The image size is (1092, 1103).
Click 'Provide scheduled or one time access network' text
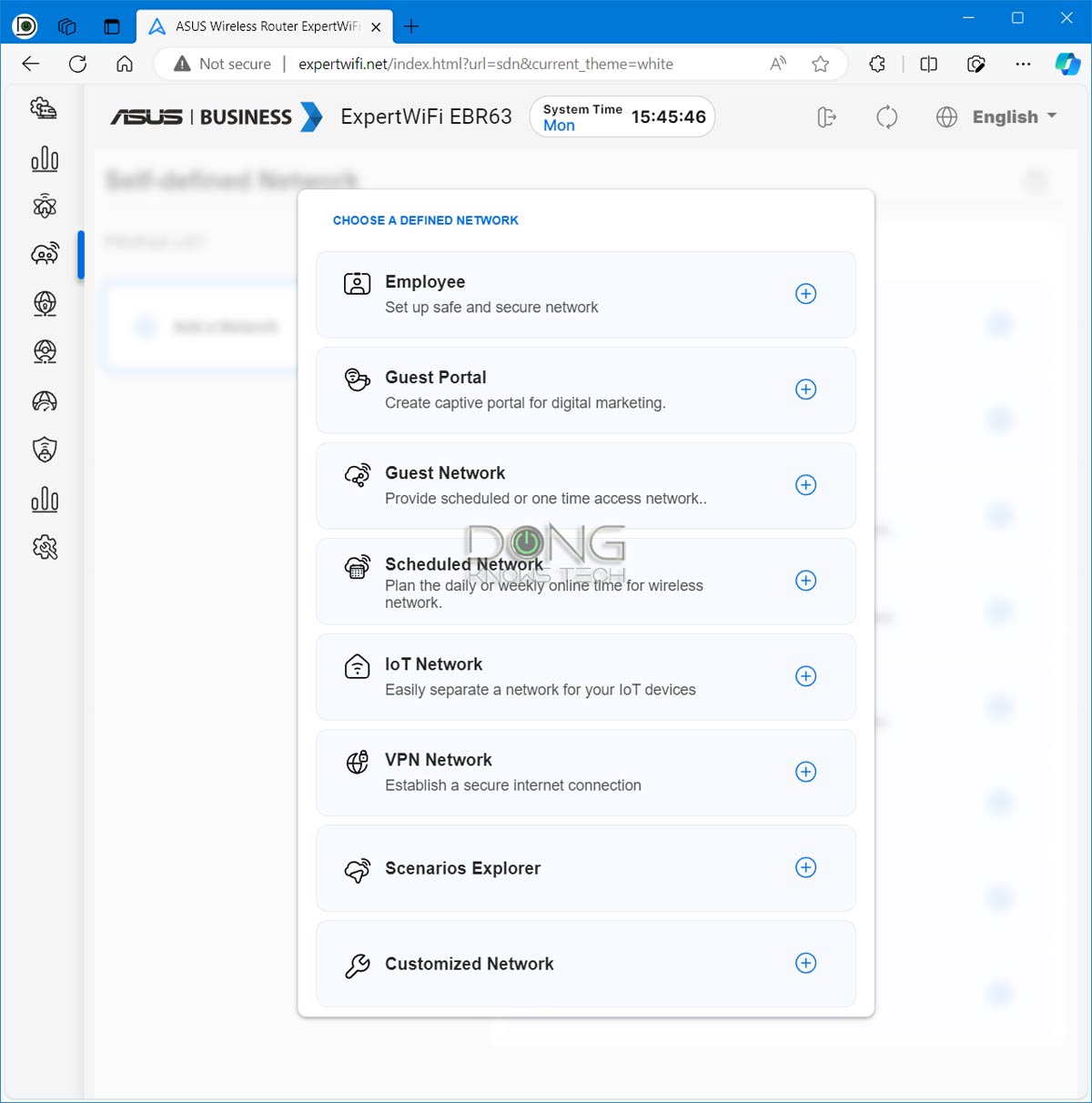(546, 499)
